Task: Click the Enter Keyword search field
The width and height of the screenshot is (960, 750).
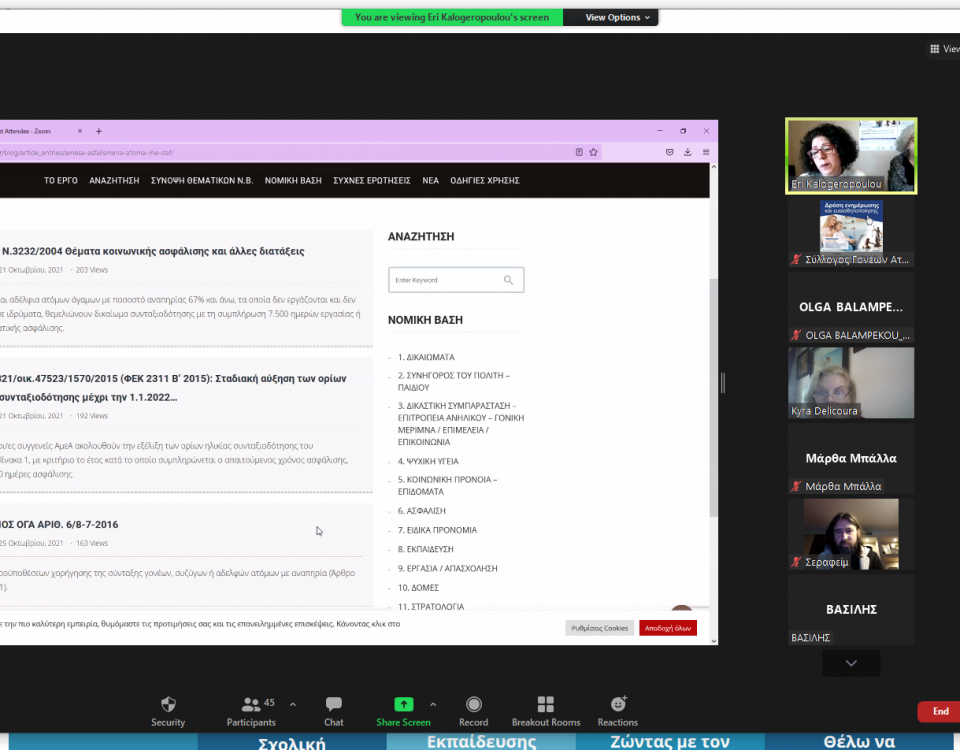Action: [x=456, y=280]
